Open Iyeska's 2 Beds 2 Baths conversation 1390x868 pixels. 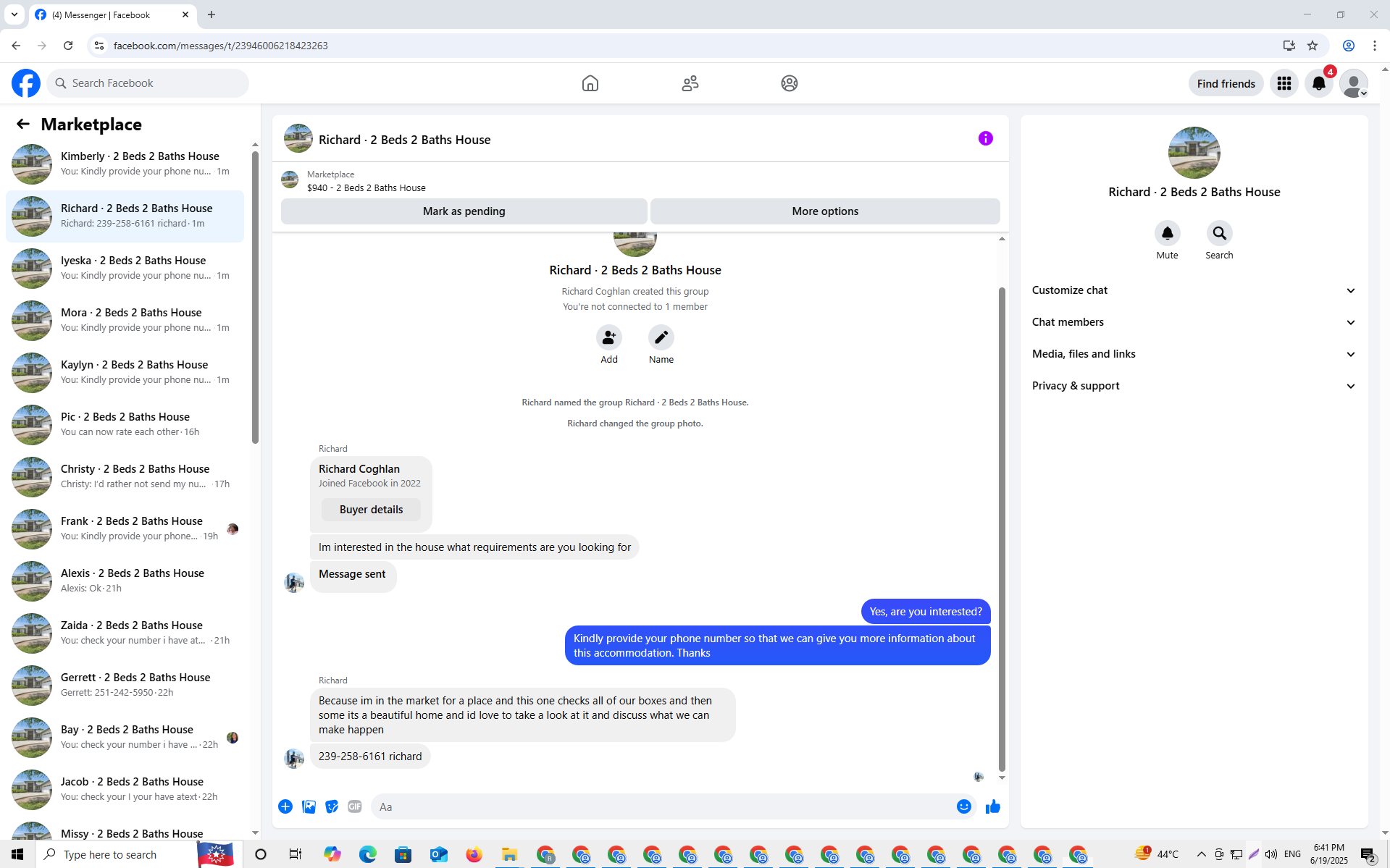point(125,269)
